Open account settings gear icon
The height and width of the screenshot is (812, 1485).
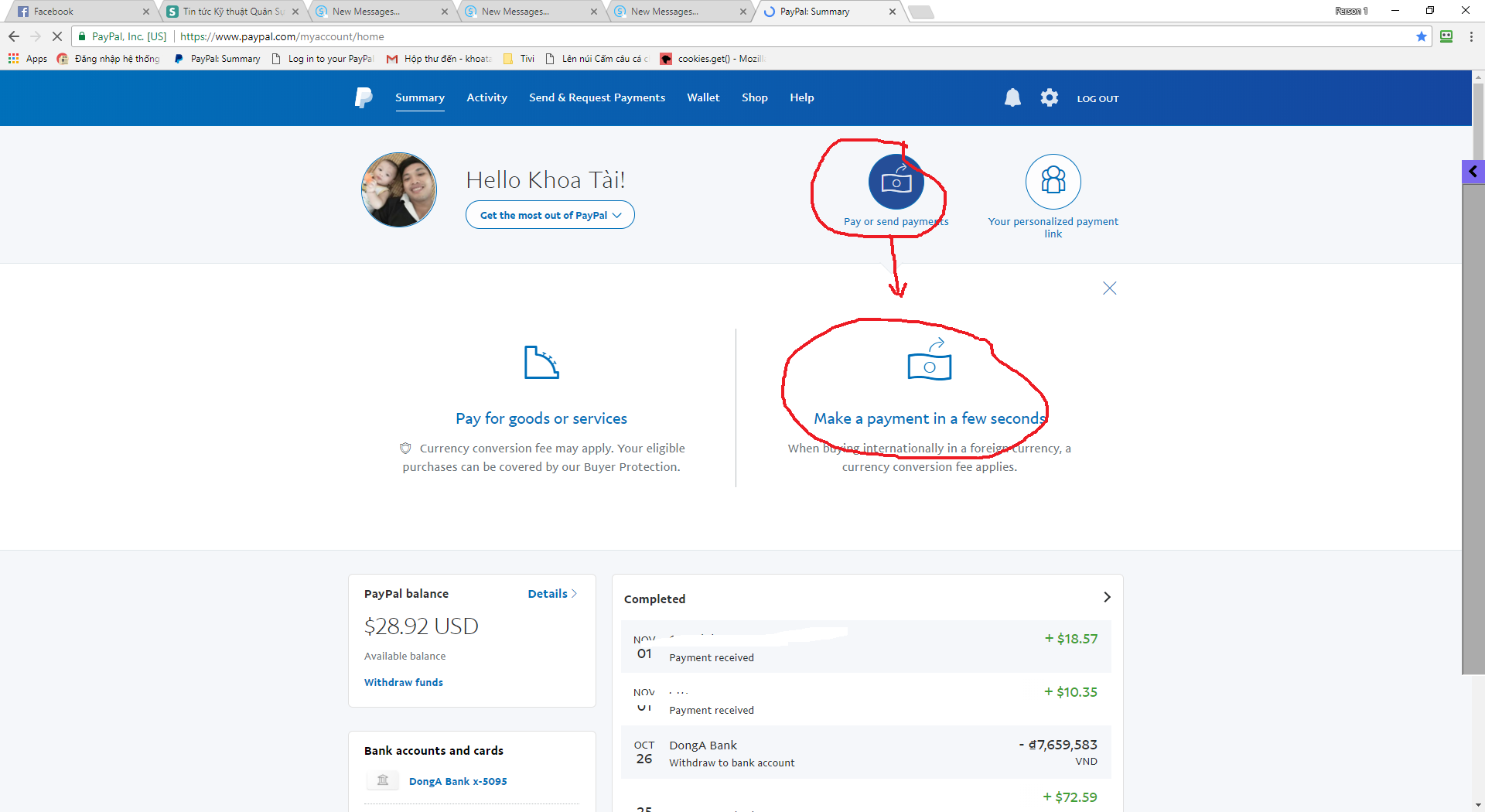pyautogui.click(x=1049, y=97)
